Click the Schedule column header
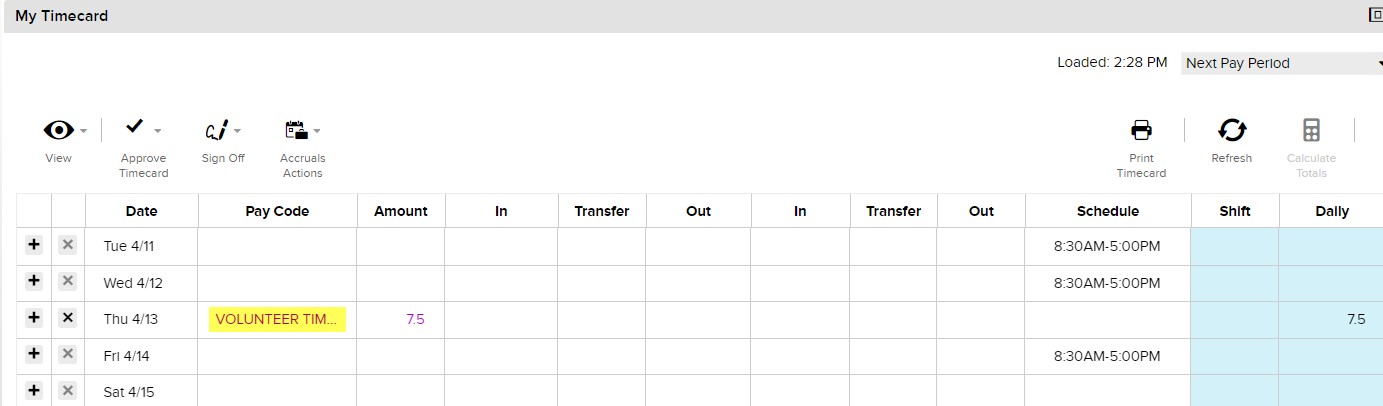 1107,211
